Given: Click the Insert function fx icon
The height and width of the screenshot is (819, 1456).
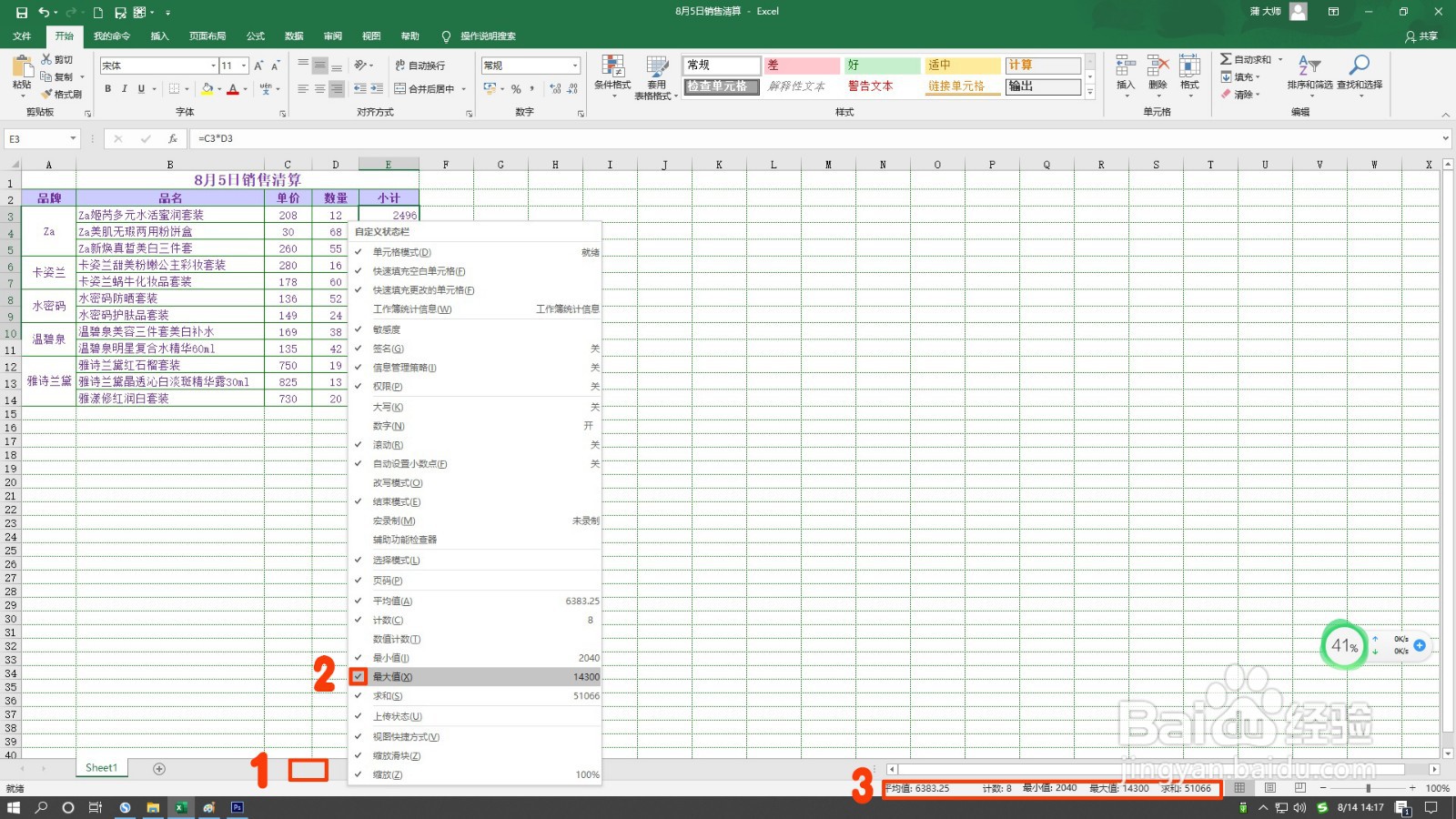Looking at the screenshot, I should click(x=172, y=138).
